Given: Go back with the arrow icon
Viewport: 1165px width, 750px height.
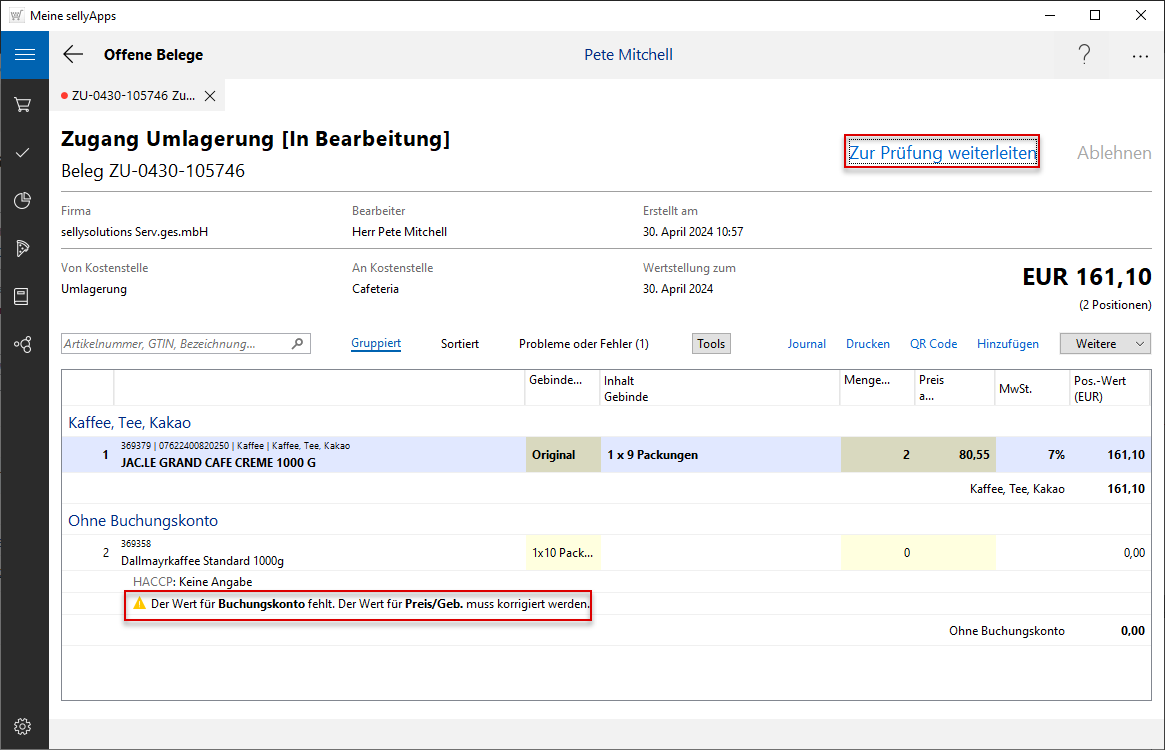Looking at the screenshot, I should (x=73, y=55).
